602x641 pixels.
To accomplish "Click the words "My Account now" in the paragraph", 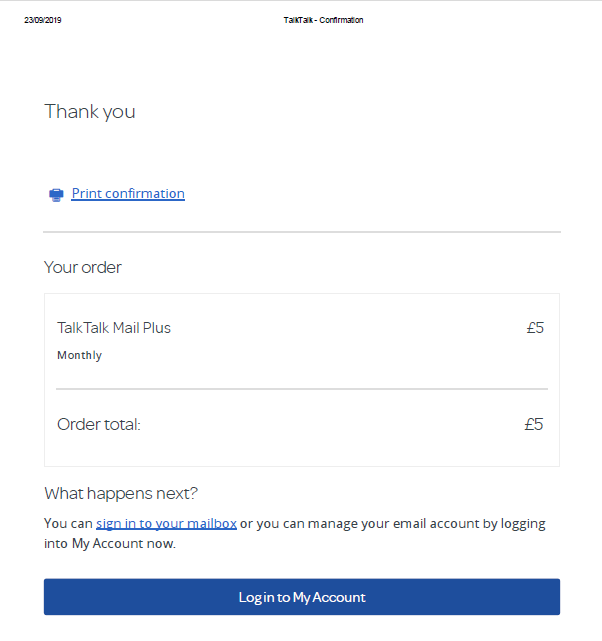I will tap(123, 544).
